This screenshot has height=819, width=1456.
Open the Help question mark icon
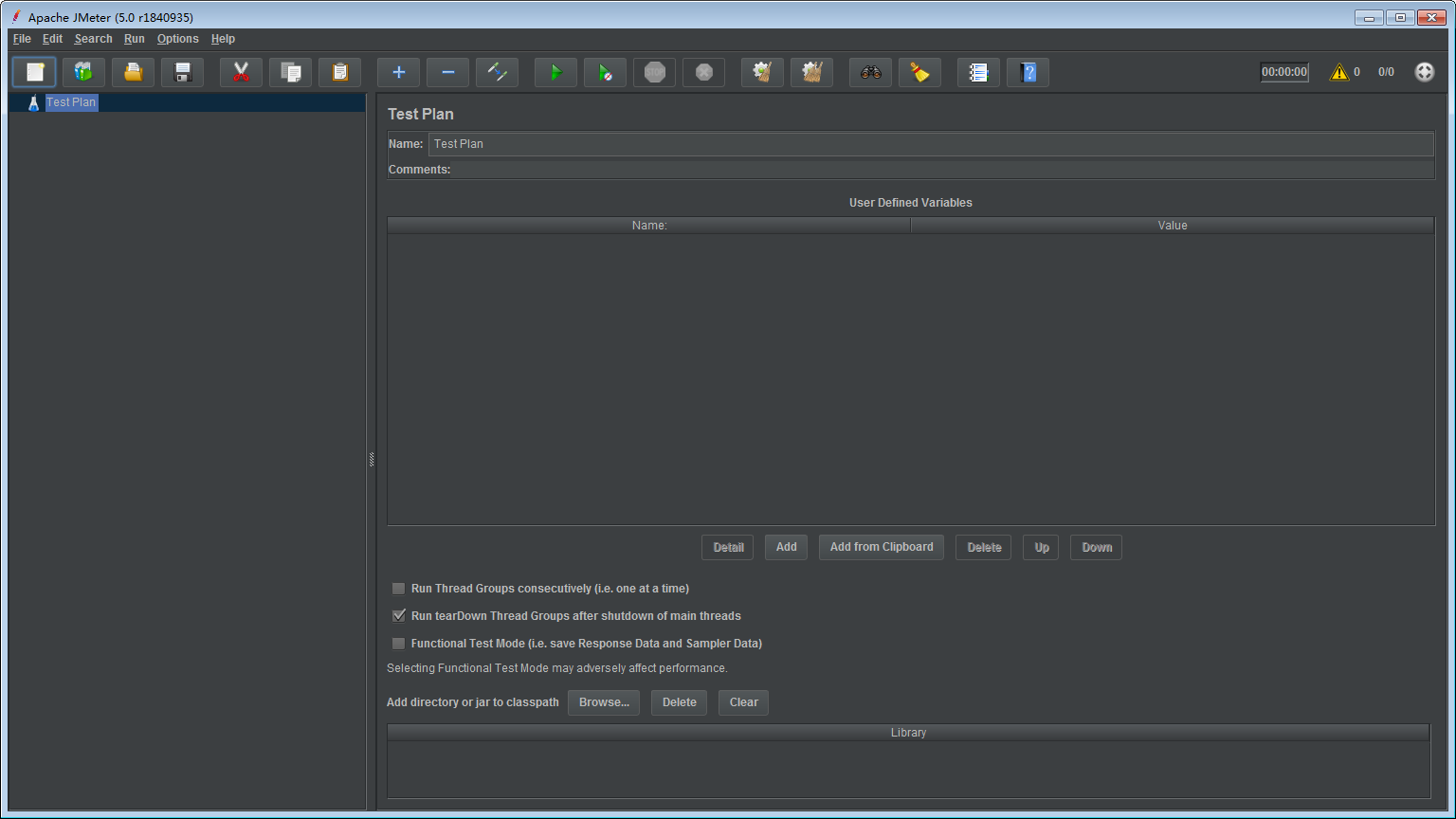tap(1028, 72)
